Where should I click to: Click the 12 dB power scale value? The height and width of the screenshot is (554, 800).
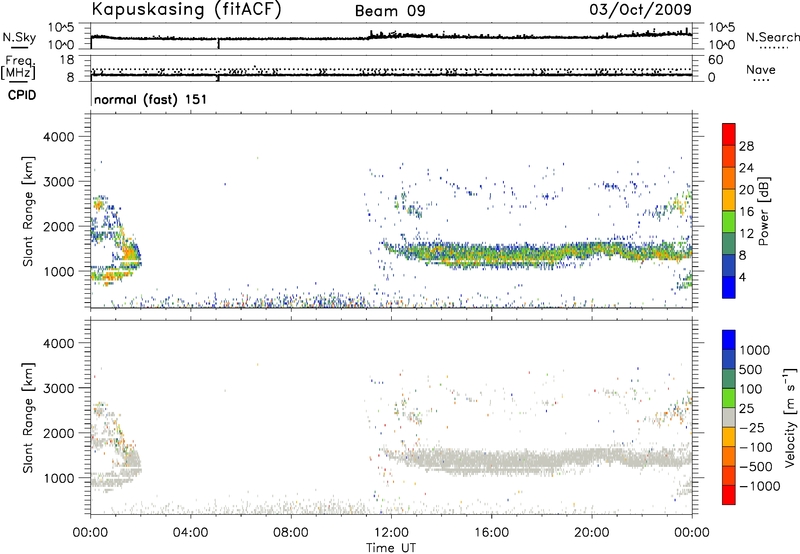pyautogui.click(x=746, y=234)
